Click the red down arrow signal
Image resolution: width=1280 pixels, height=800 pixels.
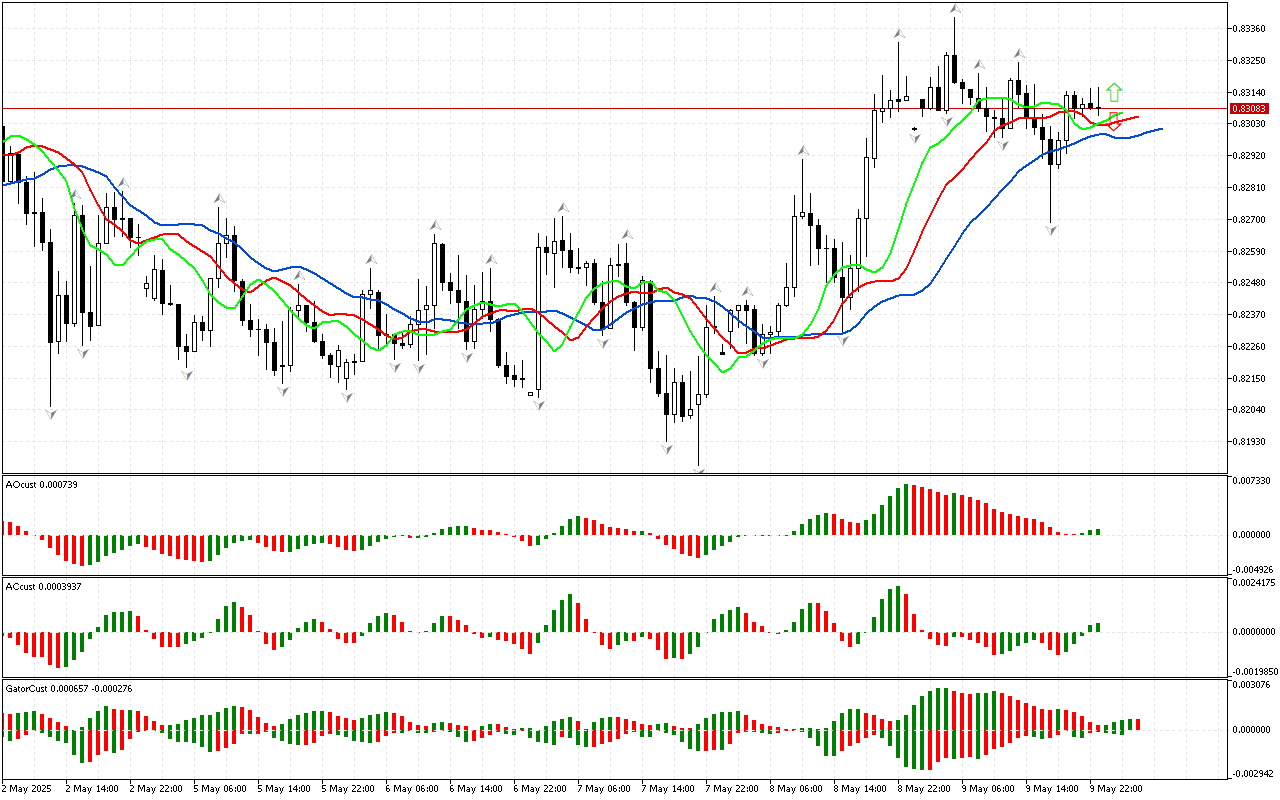(1113, 122)
